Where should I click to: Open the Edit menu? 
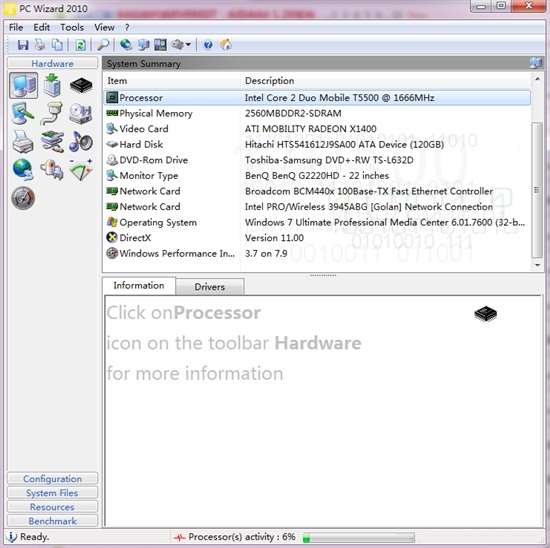[x=41, y=27]
